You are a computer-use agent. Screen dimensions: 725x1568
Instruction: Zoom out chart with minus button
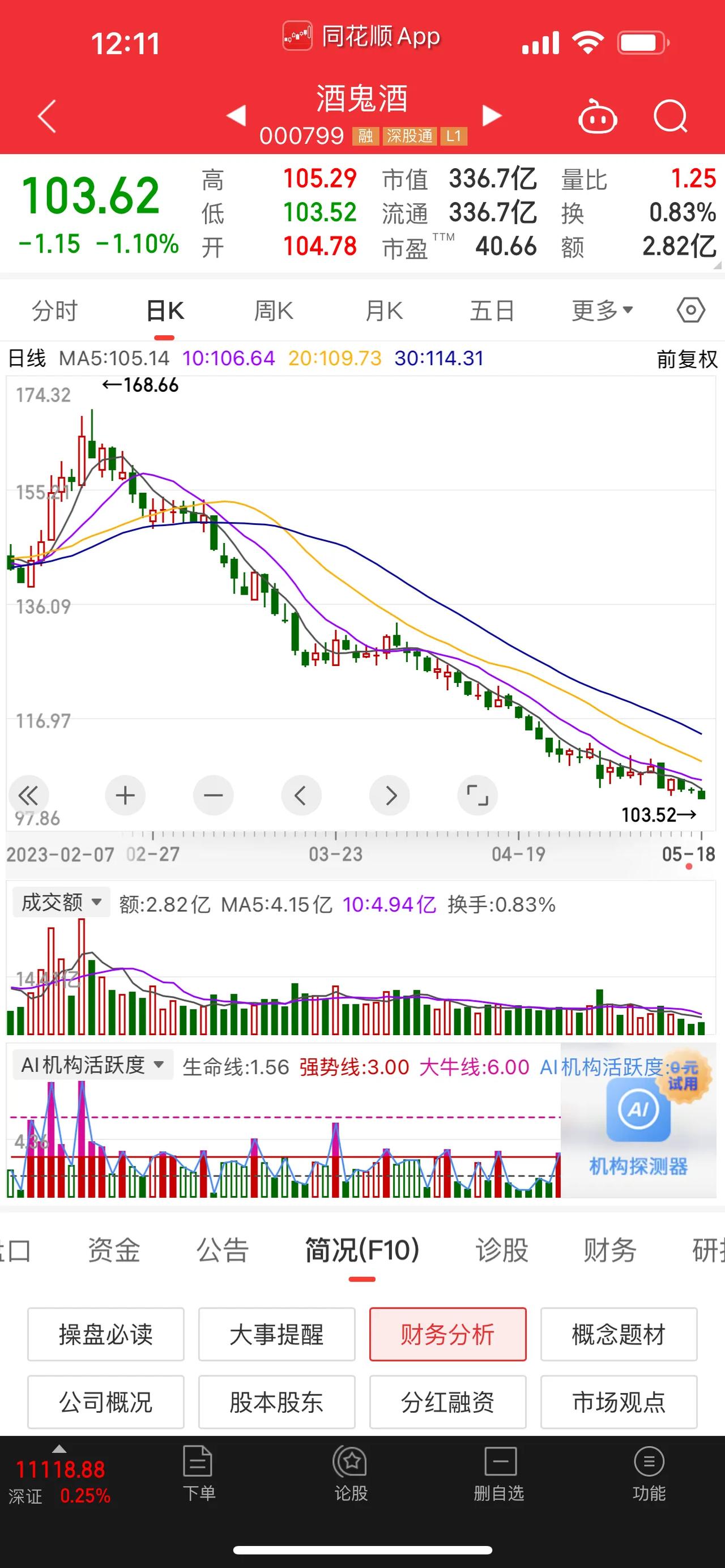[x=213, y=795]
